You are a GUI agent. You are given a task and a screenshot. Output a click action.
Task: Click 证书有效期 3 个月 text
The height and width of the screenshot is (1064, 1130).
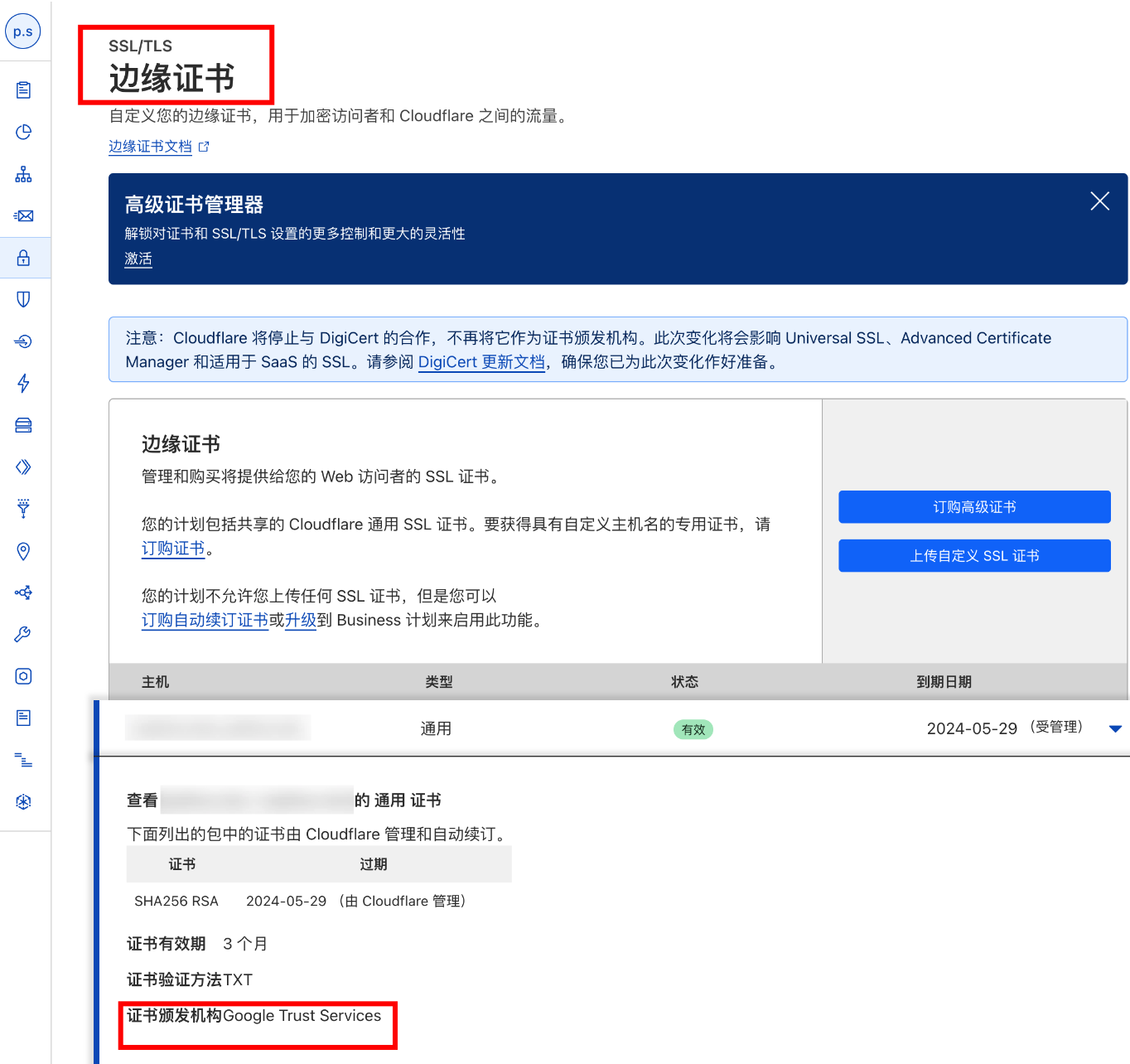tap(197, 944)
